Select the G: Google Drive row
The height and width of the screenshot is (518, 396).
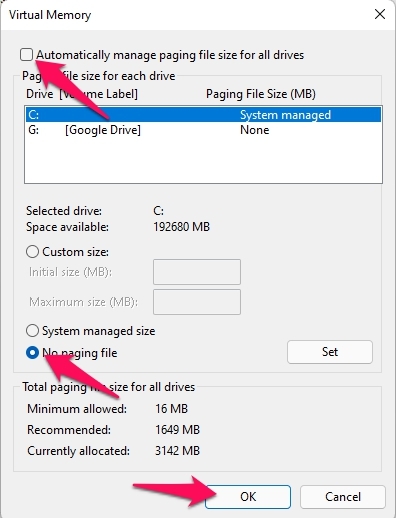pyautogui.click(x=203, y=130)
